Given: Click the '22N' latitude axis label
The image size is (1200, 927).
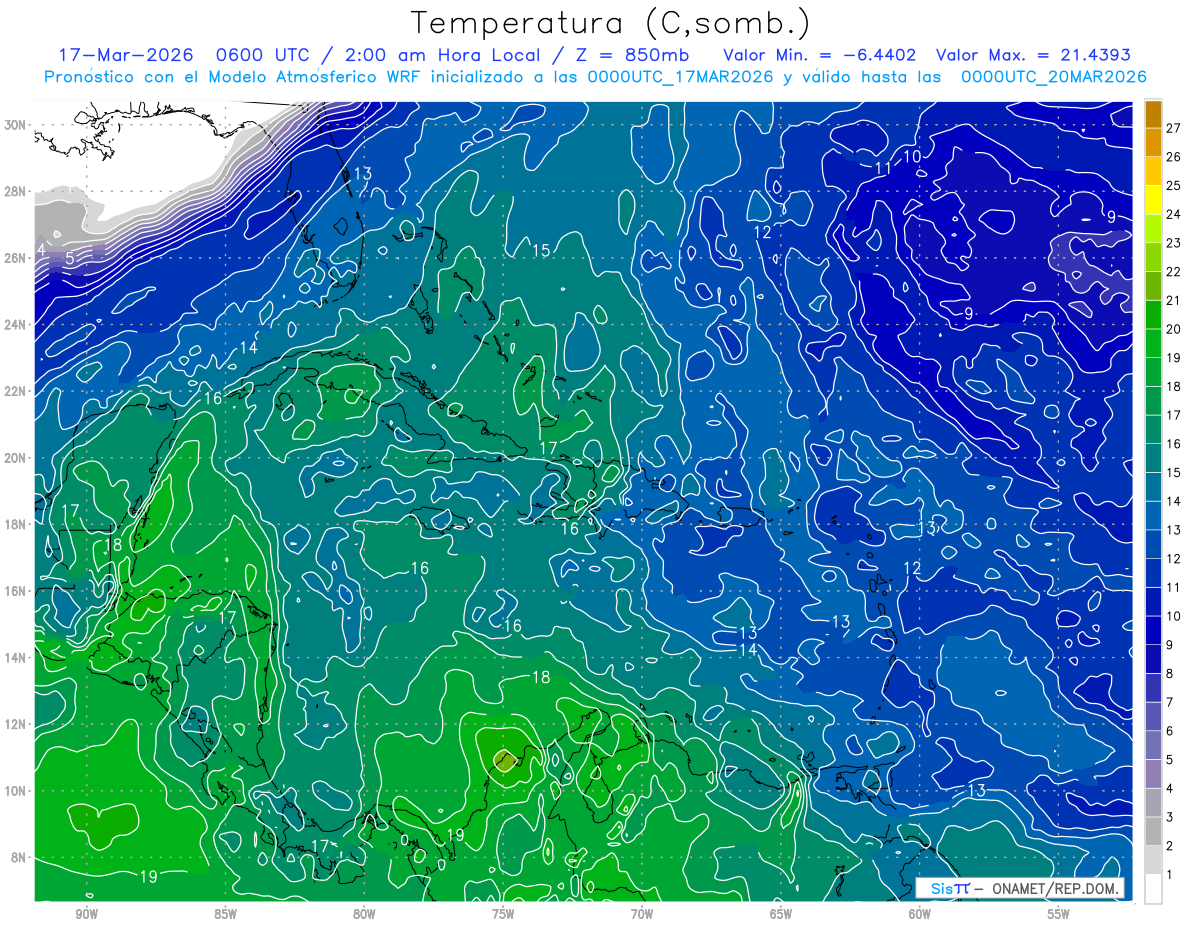Looking at the screenshot, I should (15, 391).
